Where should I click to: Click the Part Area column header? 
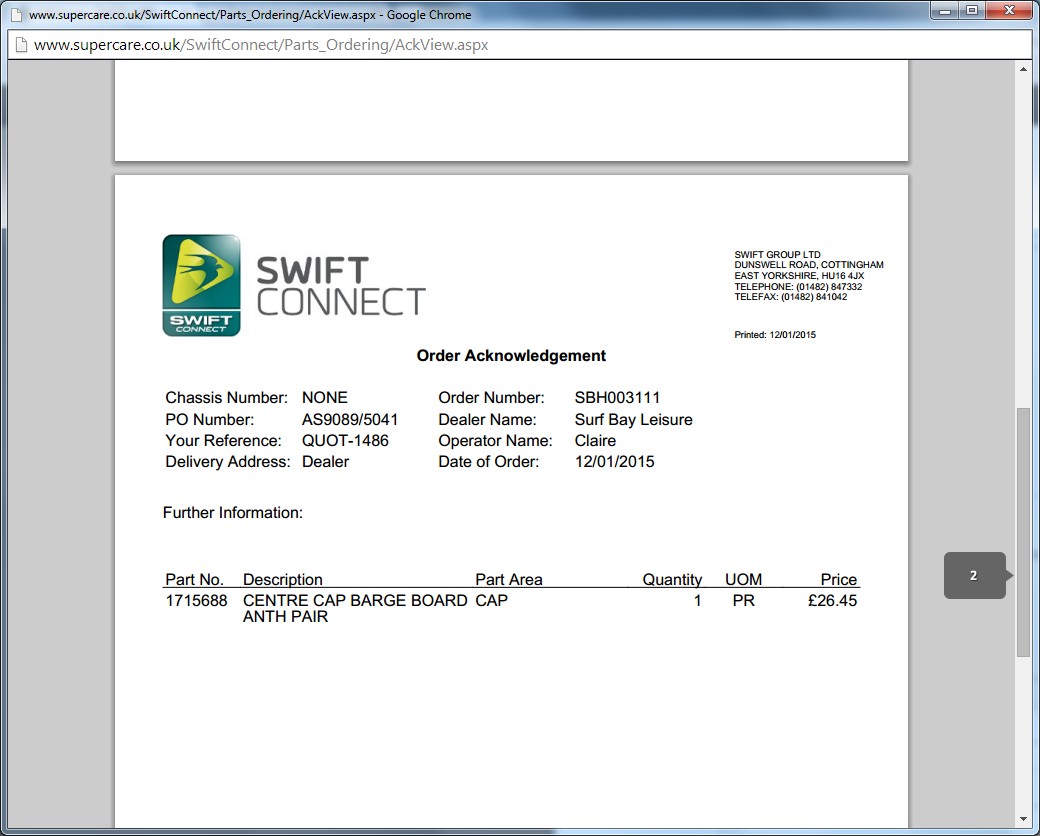tap(509, 580)
